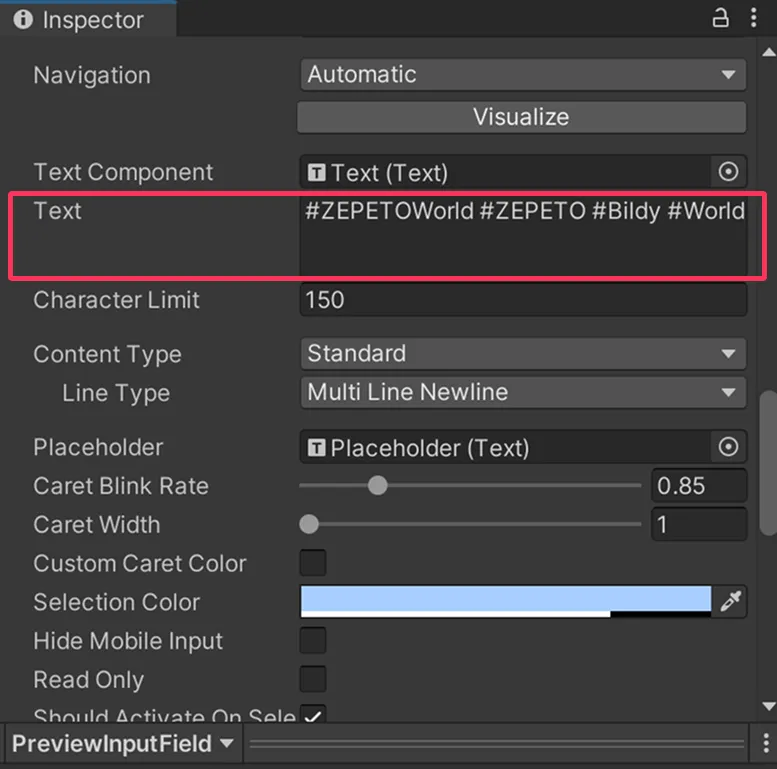Click the Inspector vertical scrollbar thumb
Image resolution: width=777 pixels, height=769 pixels.
(x=769, y=463)
